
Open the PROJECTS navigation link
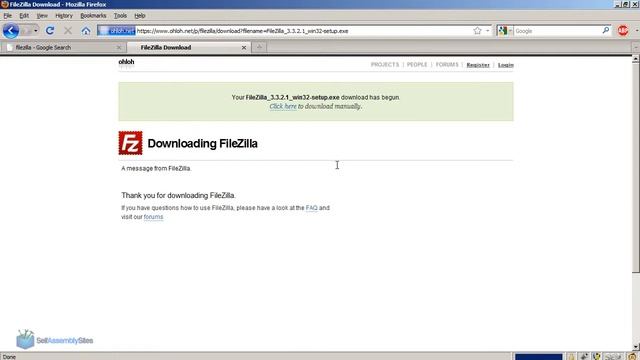[x=384, y=64]
